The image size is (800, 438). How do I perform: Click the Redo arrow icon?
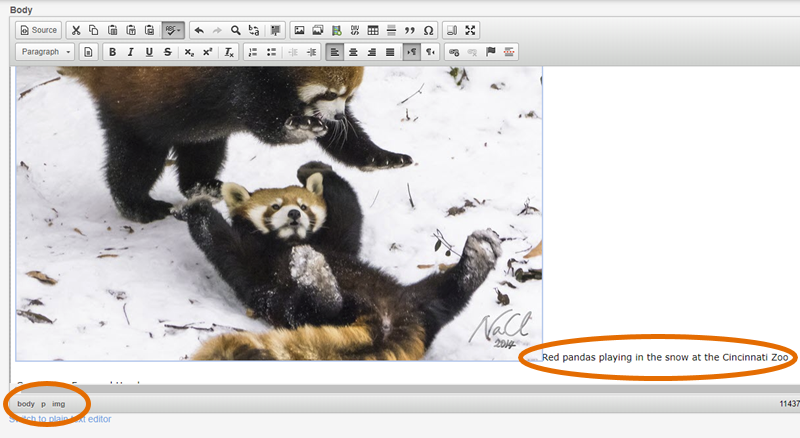(x=217, y=30)
